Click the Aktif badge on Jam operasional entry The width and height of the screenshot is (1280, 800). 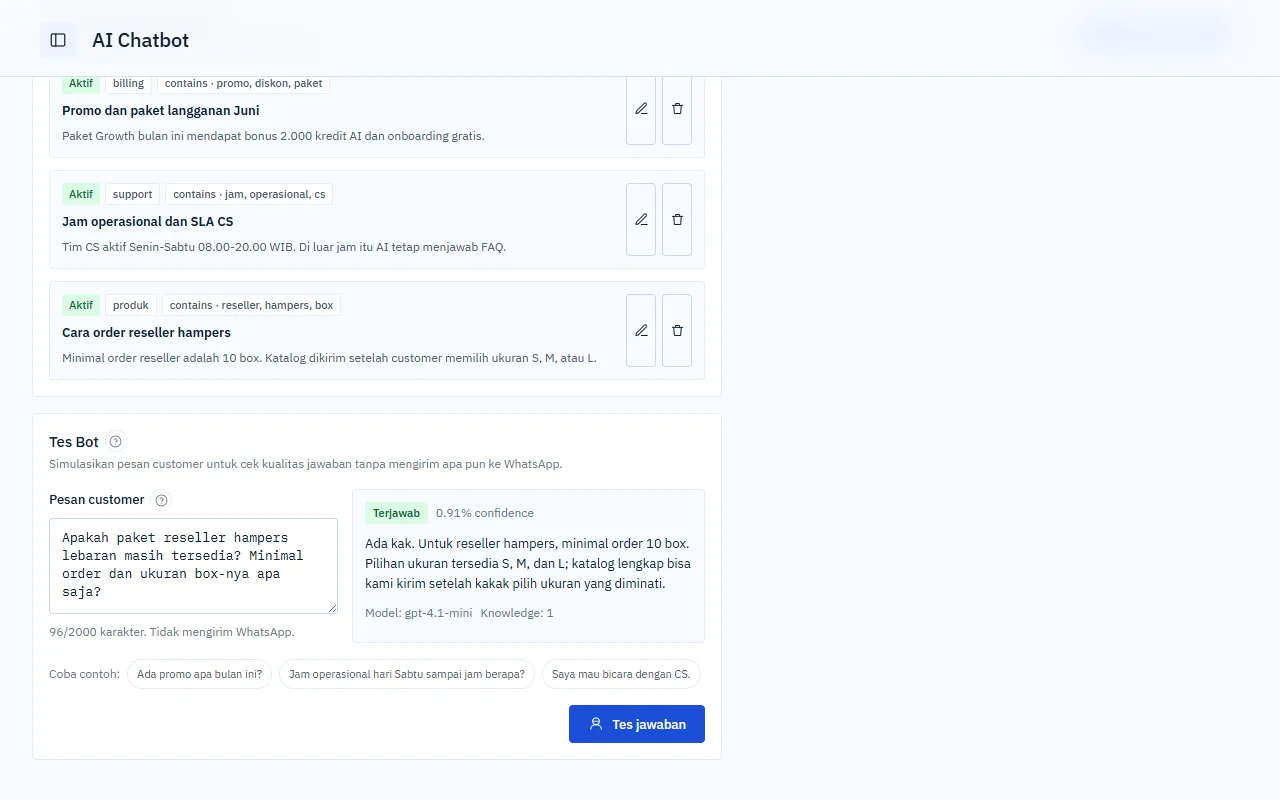pos(81,194)
